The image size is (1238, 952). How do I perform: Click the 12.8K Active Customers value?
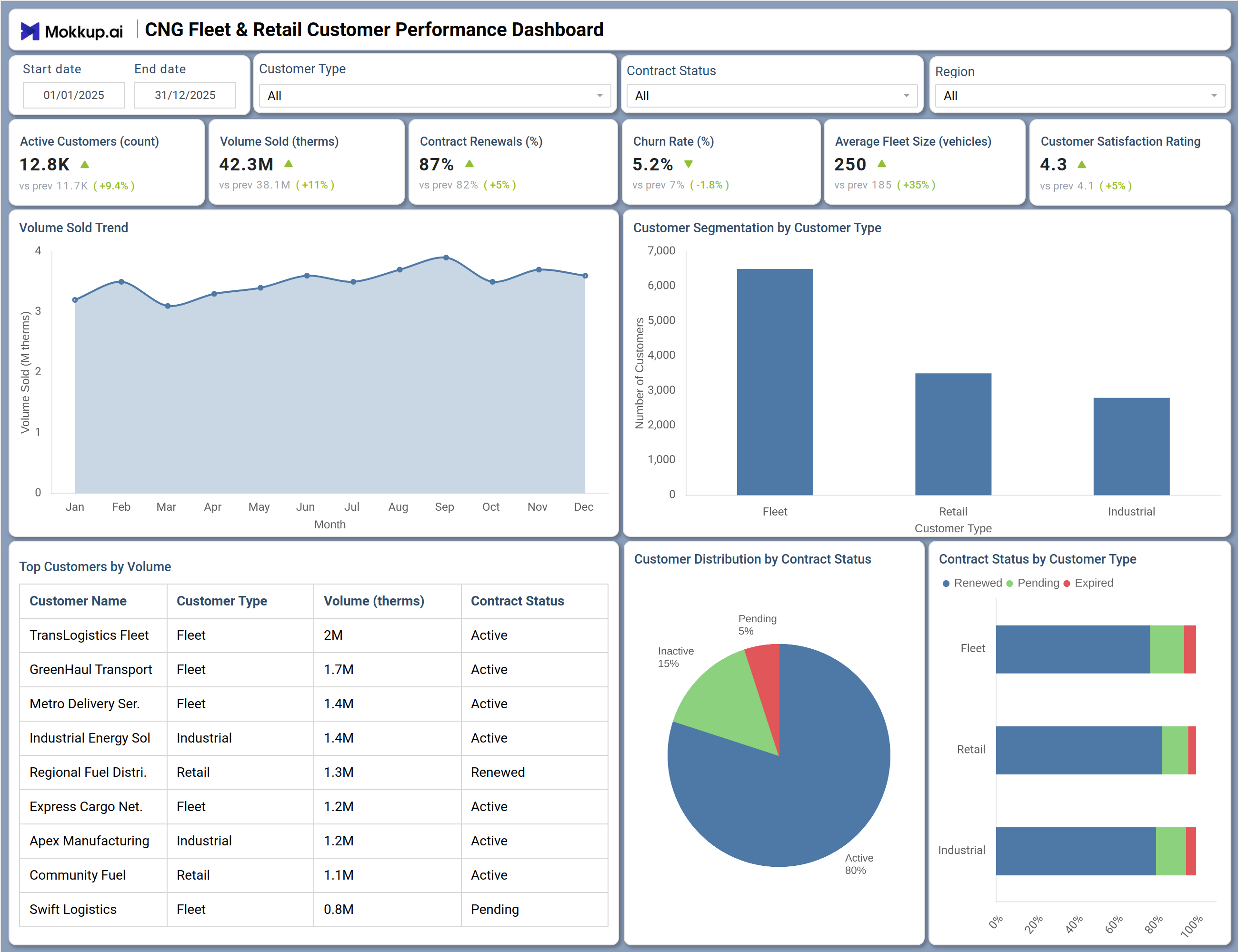click(44, 164)
